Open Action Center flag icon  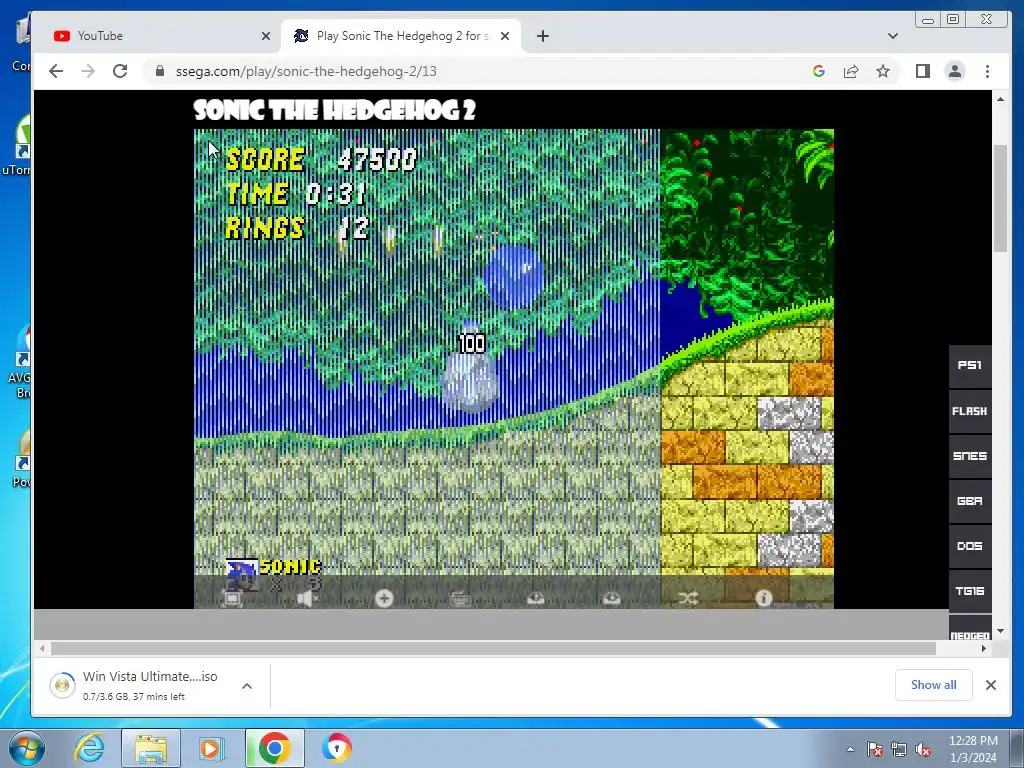click(x=875, y=749)
